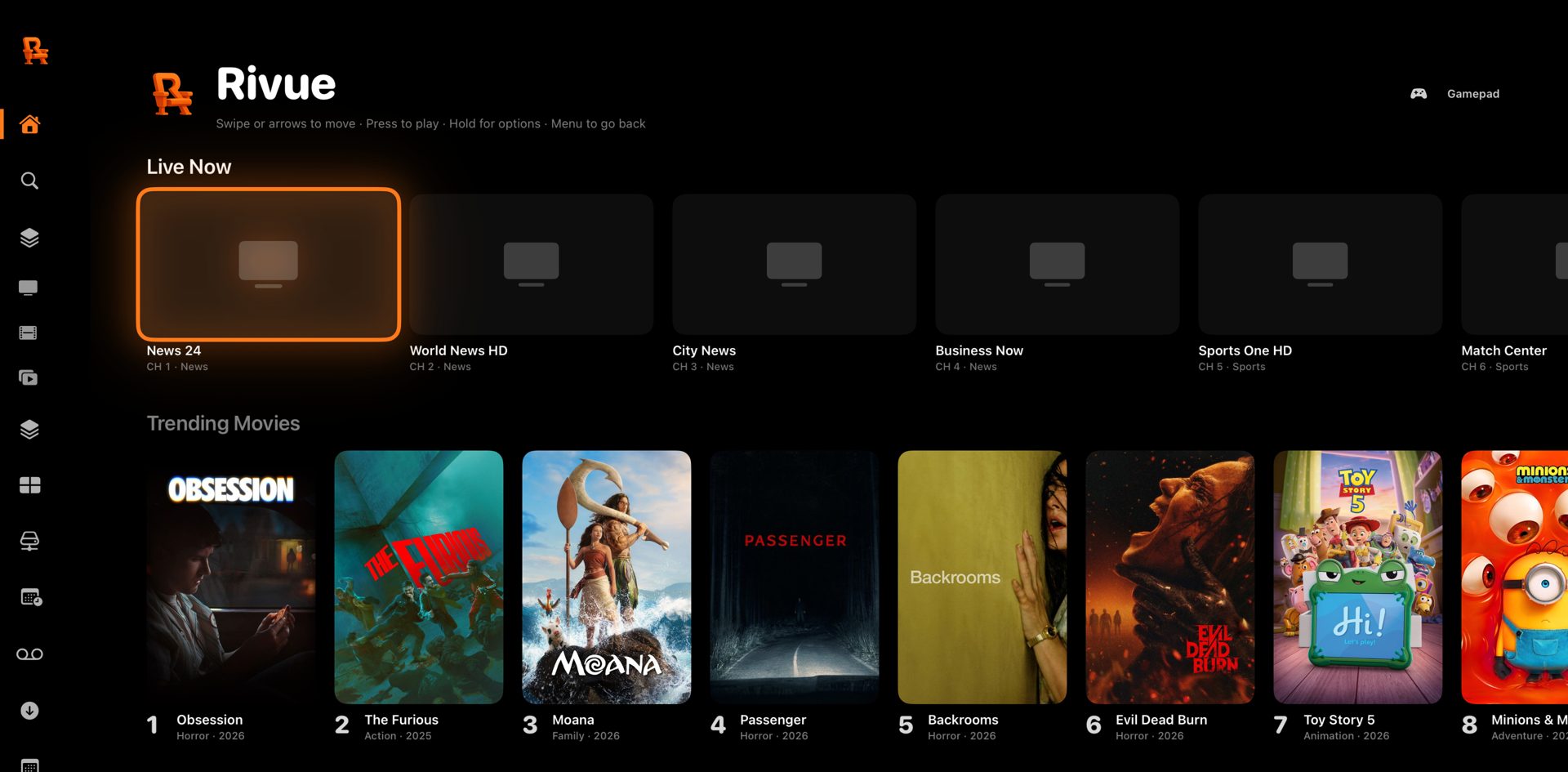The height and width of the screenshot is (772, 1568).
Task: Open the stacked play-button videos icon
Action: pyautogui.click(x=29, y=377)
